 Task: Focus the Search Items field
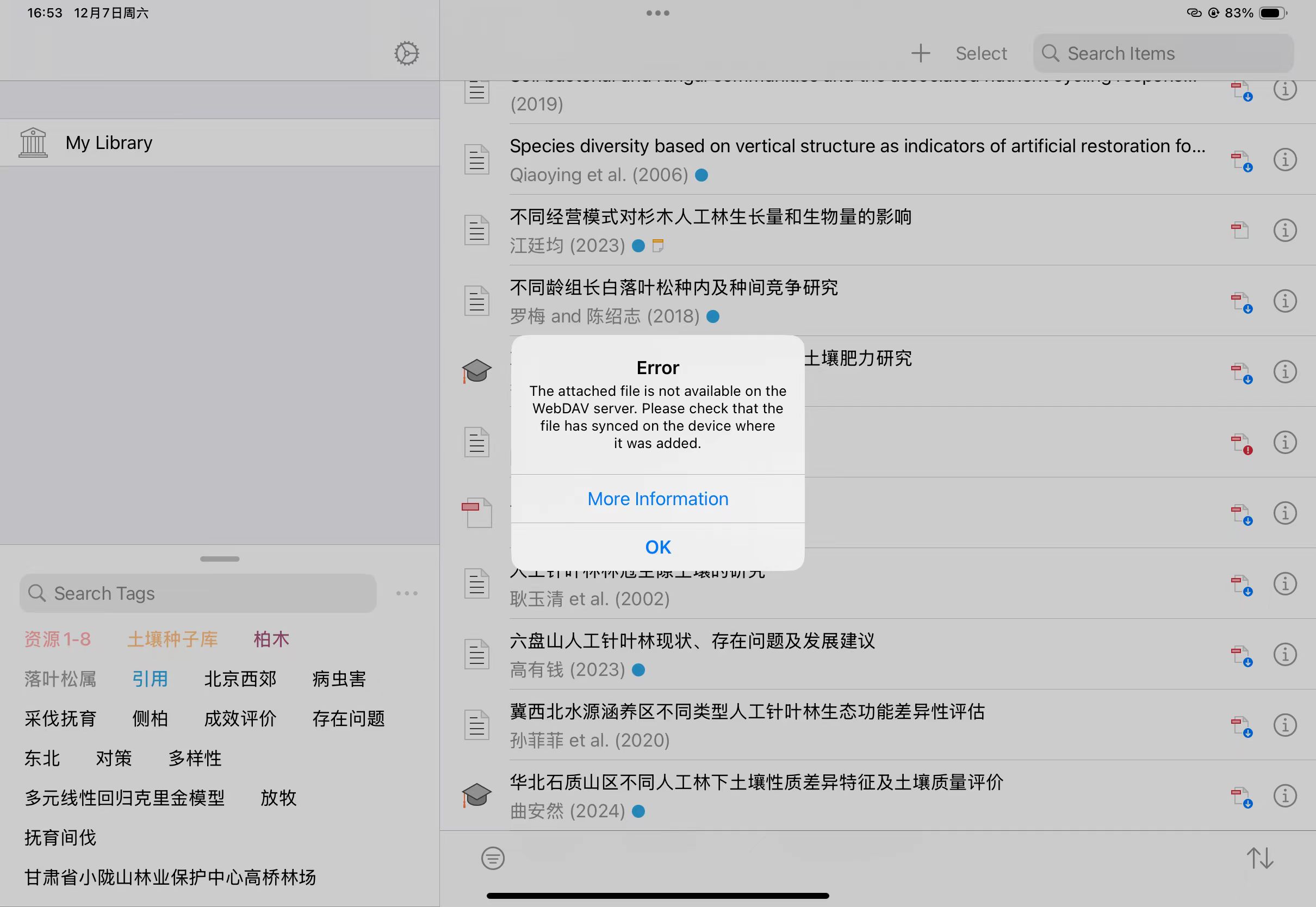pos(1163,53)
